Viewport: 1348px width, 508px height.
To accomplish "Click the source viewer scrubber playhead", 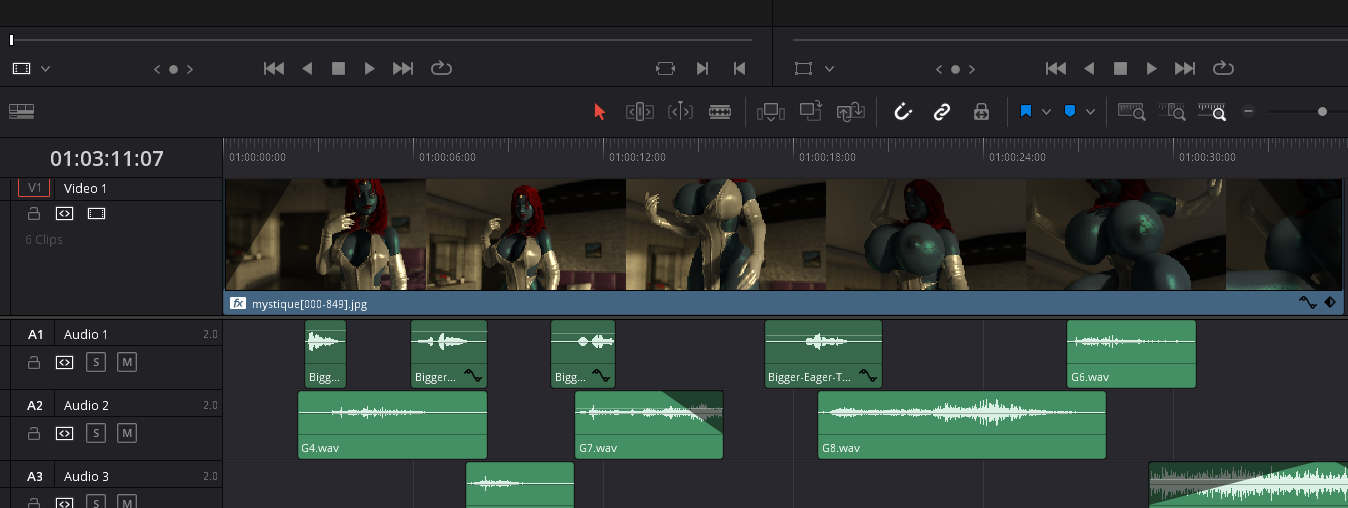I will pyautogui.click(x=12, y=40).
